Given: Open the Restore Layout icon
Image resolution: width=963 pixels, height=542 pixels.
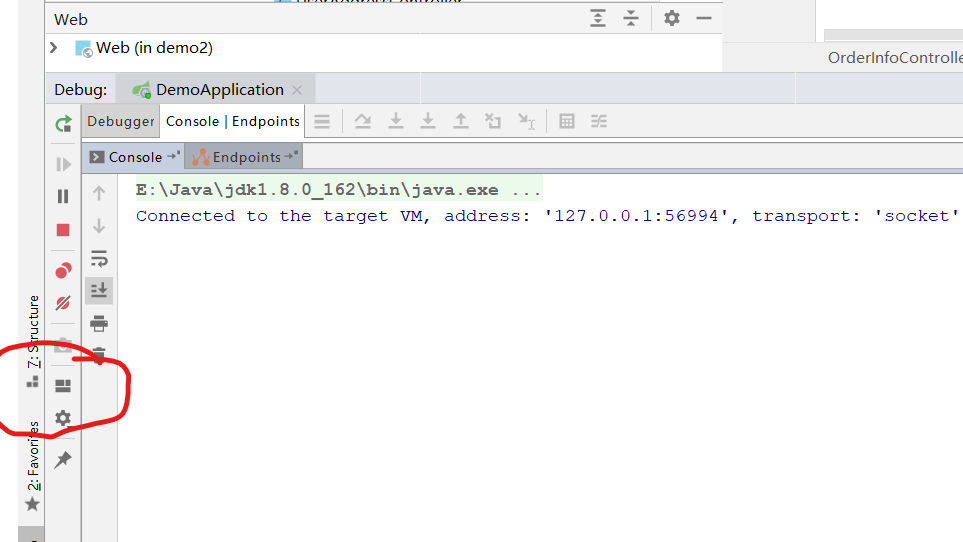Looking at the screenshot, I should [63, 385].
